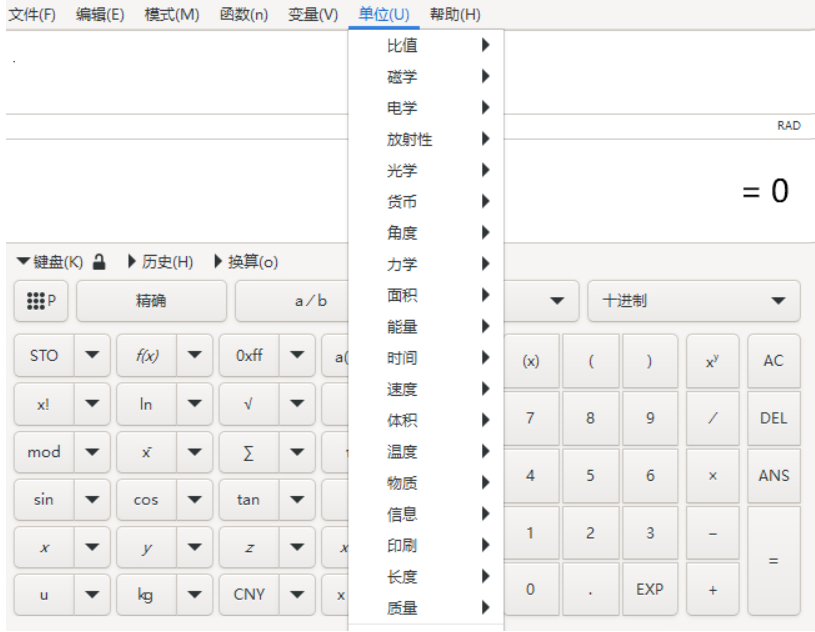Click the ∑ sum button

[249, 452]
